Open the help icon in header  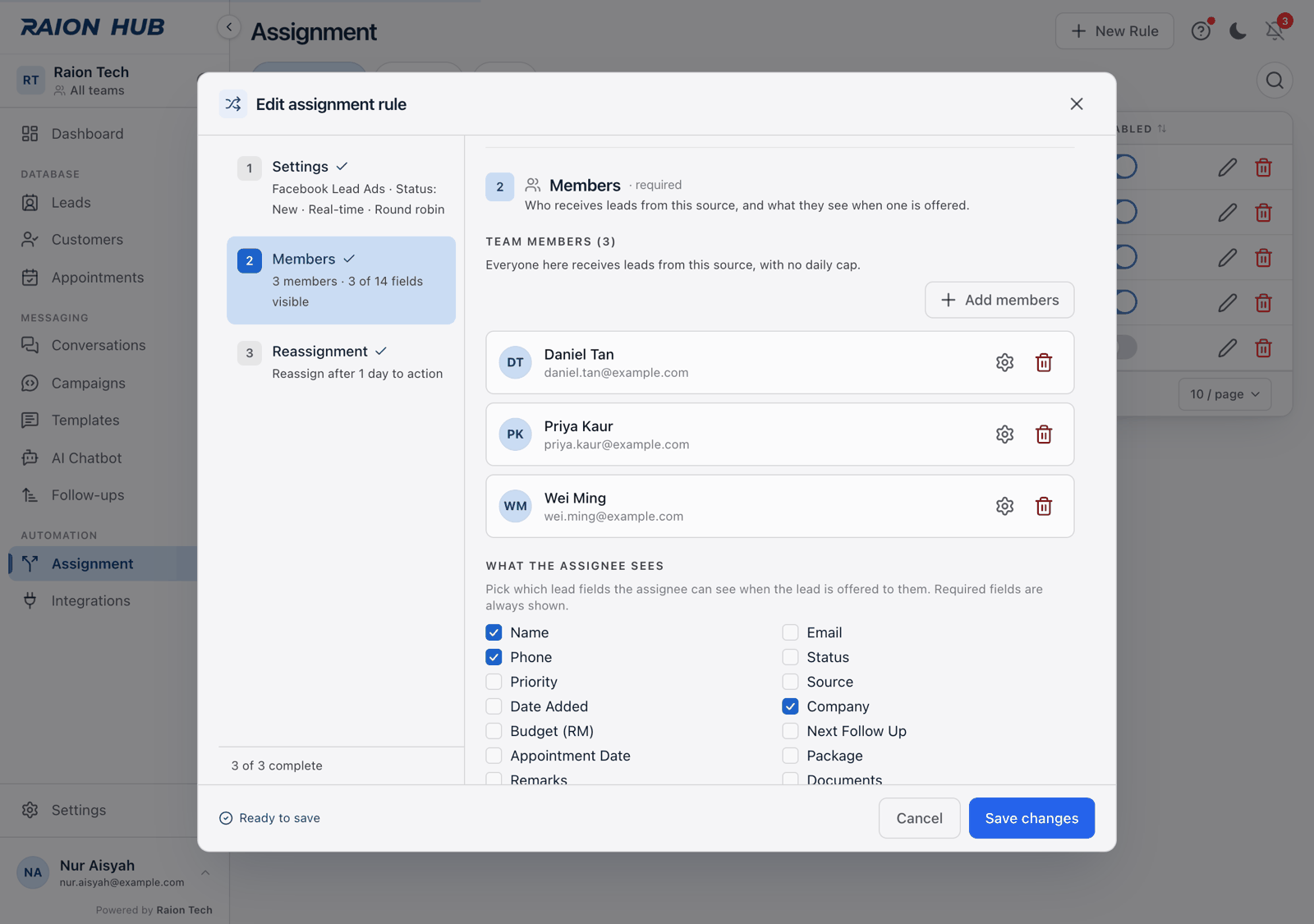click(1201, 31)
